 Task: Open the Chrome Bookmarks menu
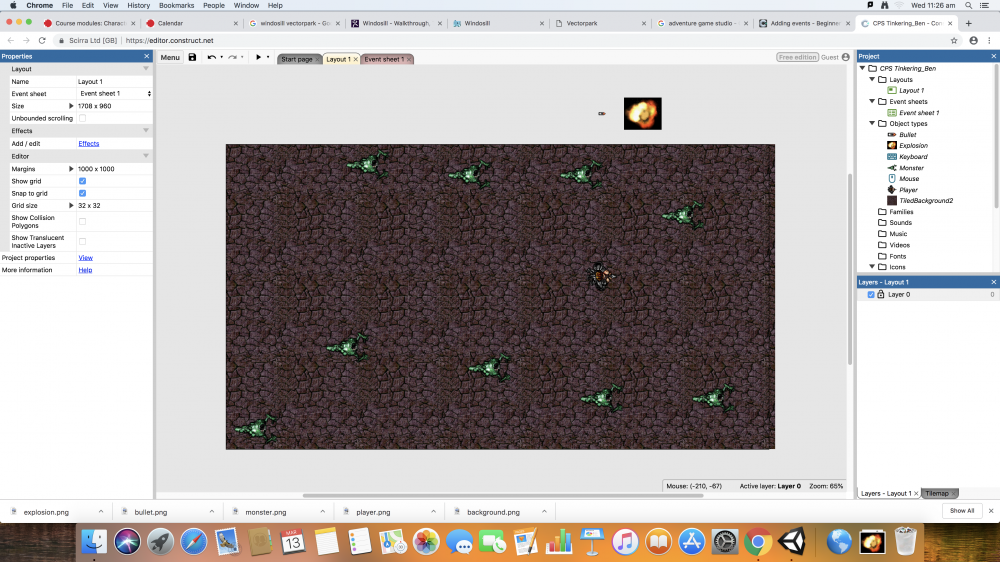[176, 5]
